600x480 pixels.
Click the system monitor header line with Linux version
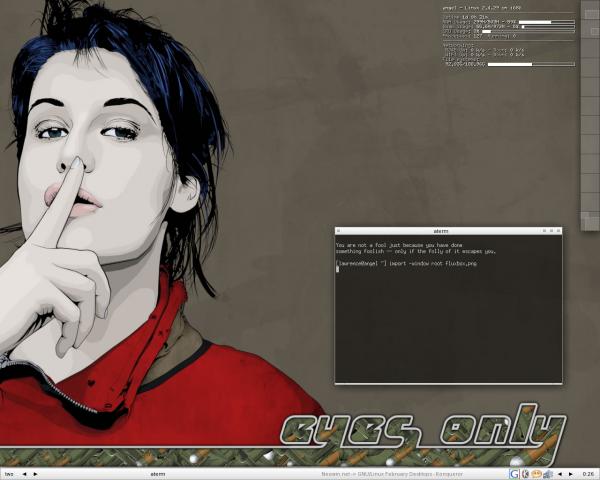[481, 8]
